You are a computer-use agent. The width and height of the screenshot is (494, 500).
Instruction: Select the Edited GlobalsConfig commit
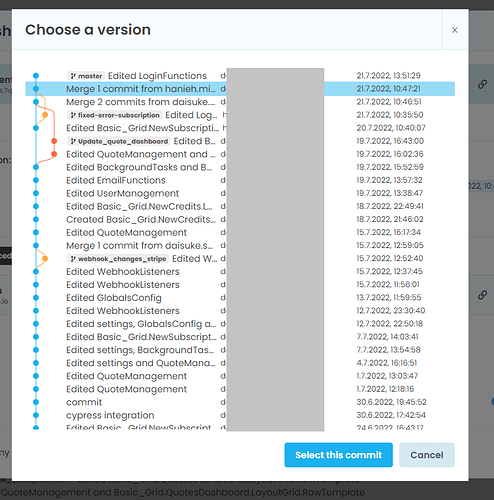240,298
